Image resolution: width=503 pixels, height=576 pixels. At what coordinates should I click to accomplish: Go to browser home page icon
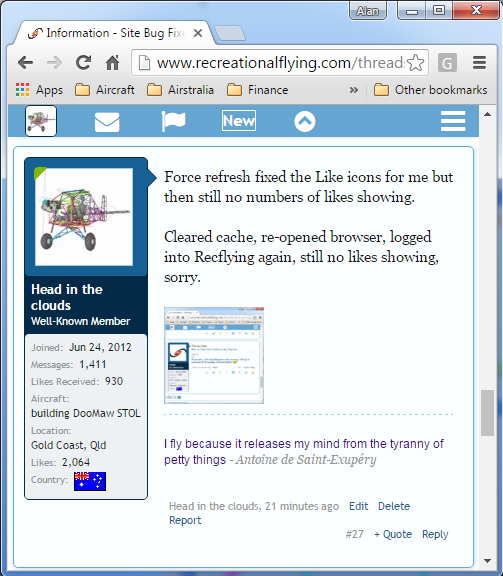click(x=112, y=62)
